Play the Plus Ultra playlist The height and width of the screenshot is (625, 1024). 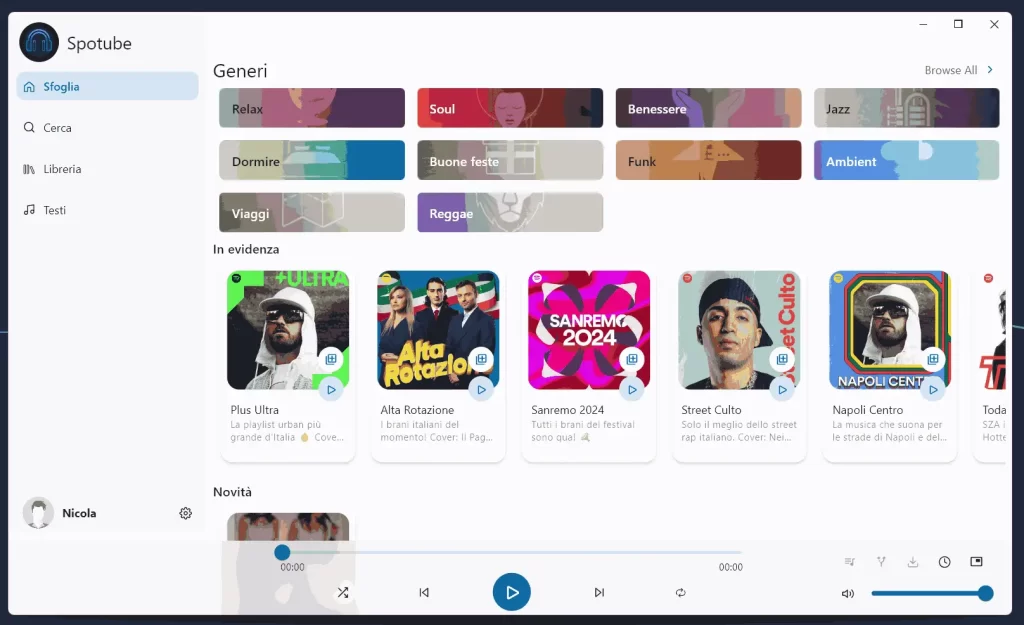tap(331, 390)
